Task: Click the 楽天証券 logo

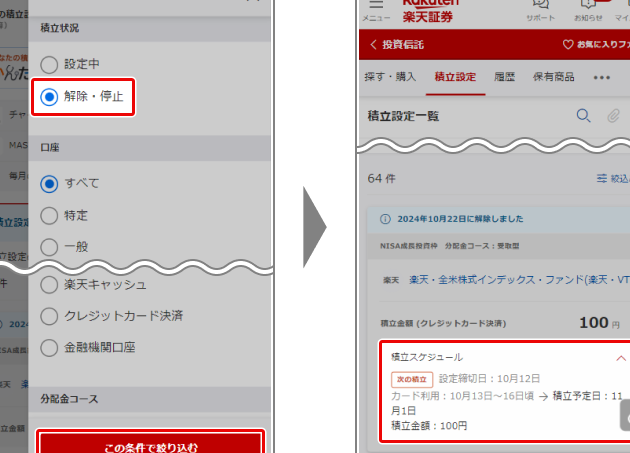Action: pos(429,10)
